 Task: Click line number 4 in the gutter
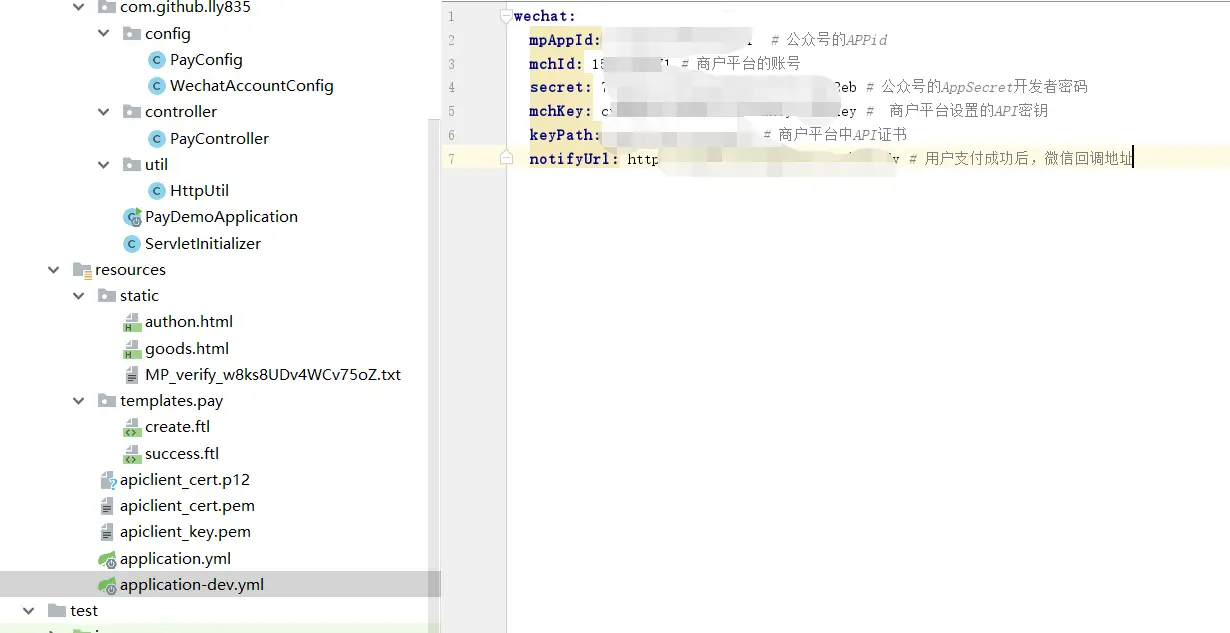click(451, 88)
